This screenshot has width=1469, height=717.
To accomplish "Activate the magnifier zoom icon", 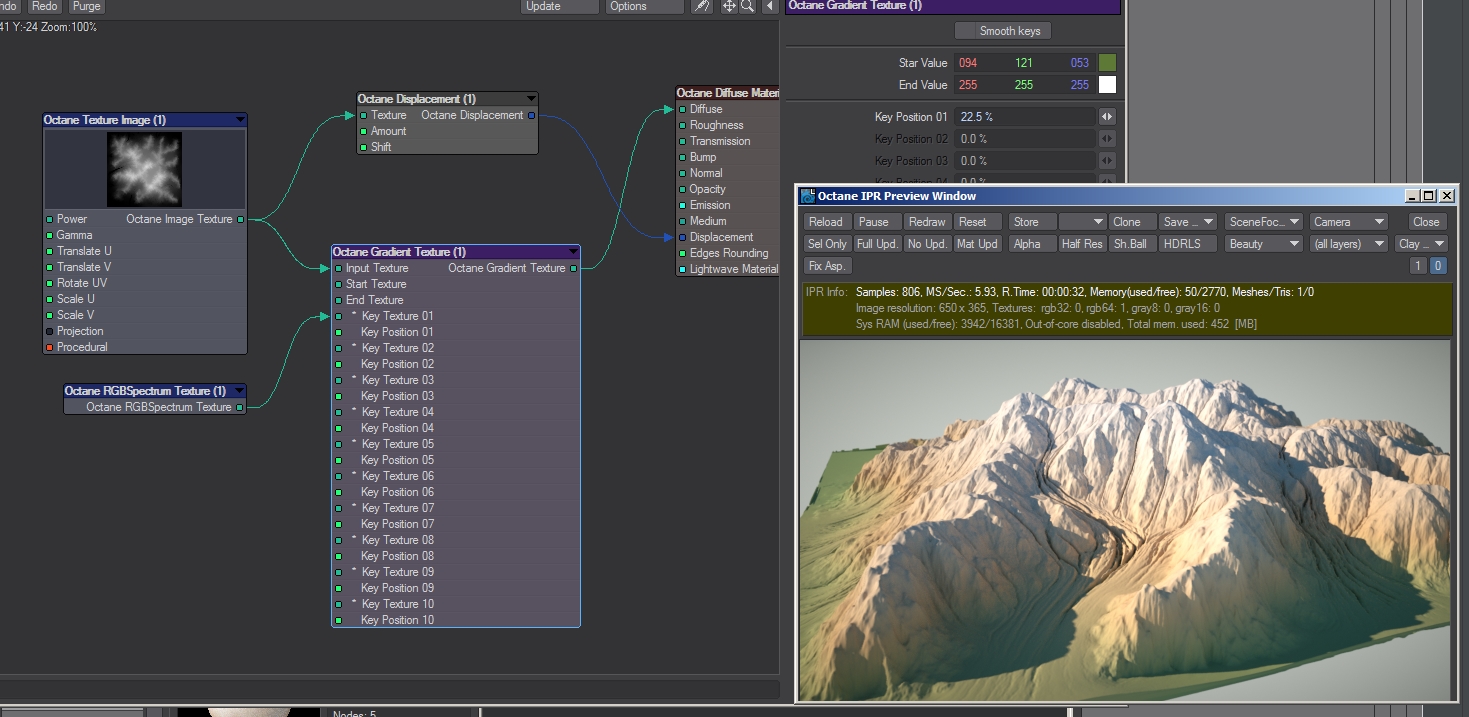I will click(x=747, y=6).
